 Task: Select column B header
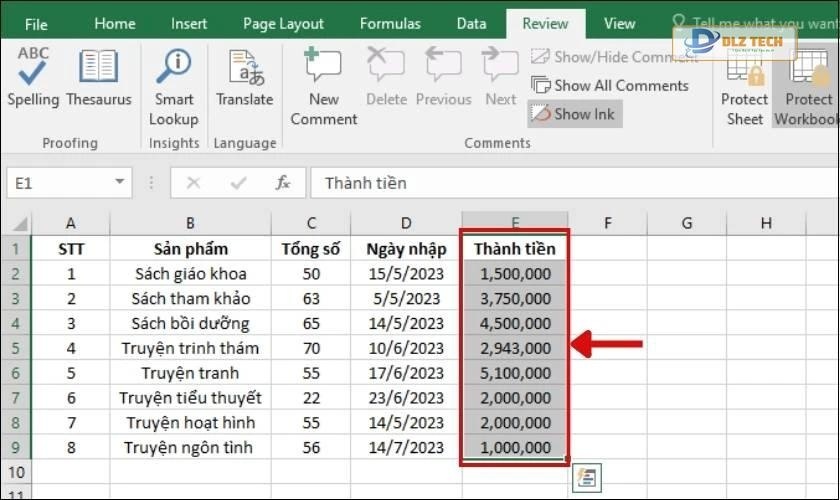point(190,223)
